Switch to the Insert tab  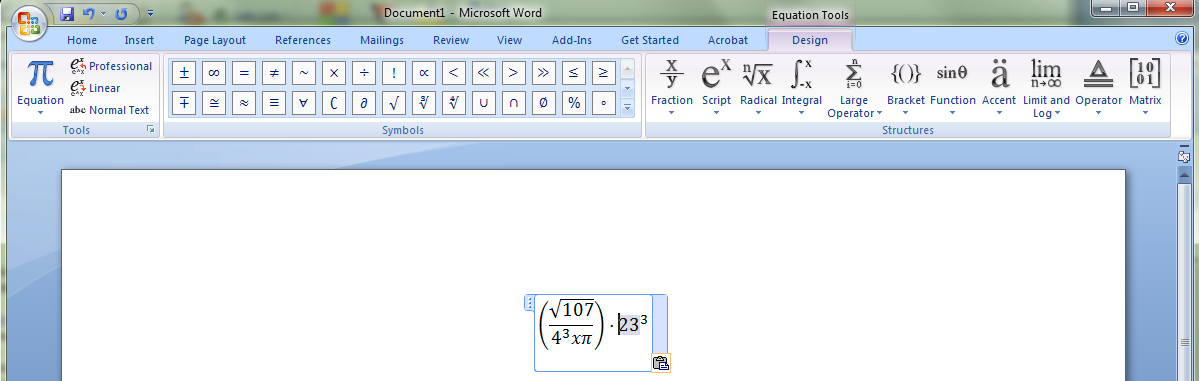click(139, 40)
